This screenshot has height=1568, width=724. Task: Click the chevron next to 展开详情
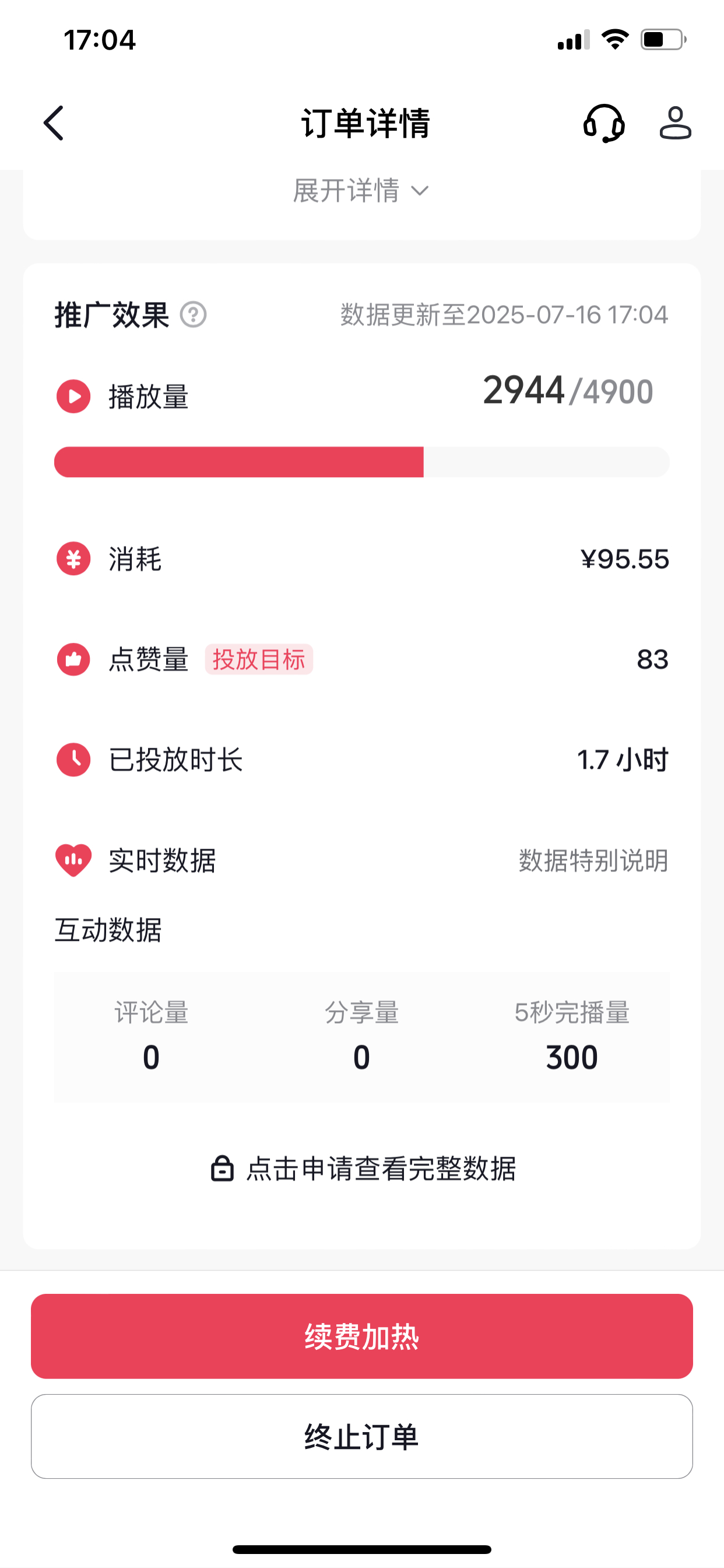pos(420,191)
